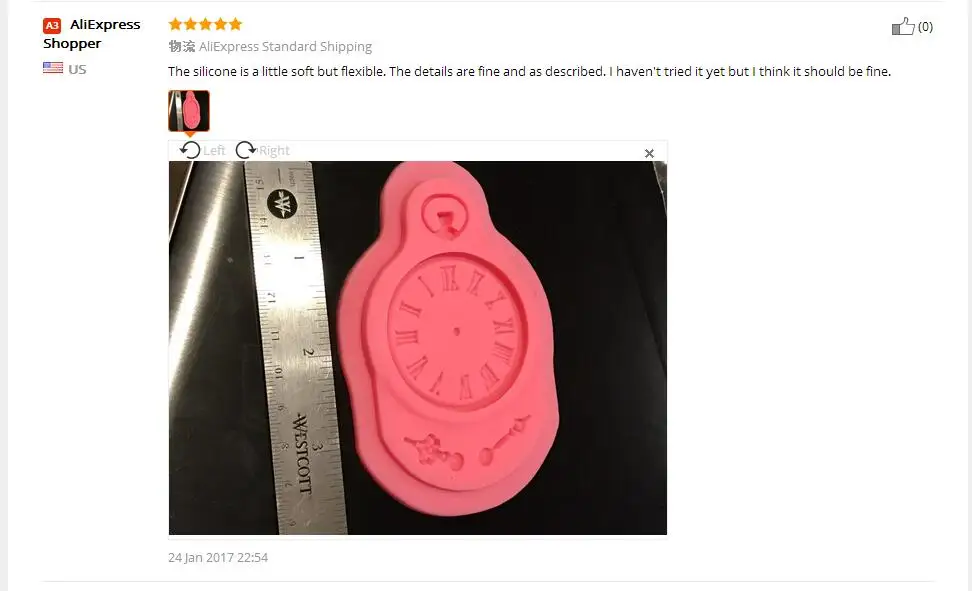Click the review text about soft silicone
Image resolution: width=972 pixels, height=591 pixels.
pos(529,71)
